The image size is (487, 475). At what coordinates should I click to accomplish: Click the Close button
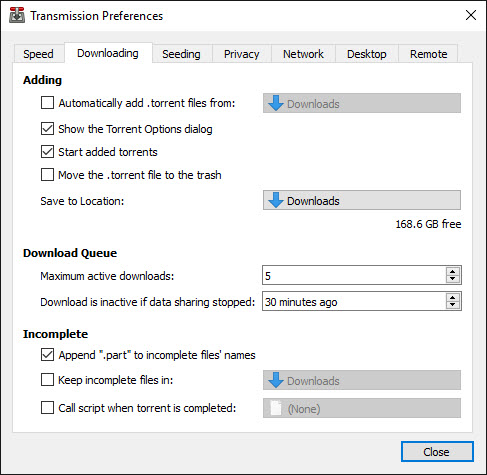click(437, 452)
